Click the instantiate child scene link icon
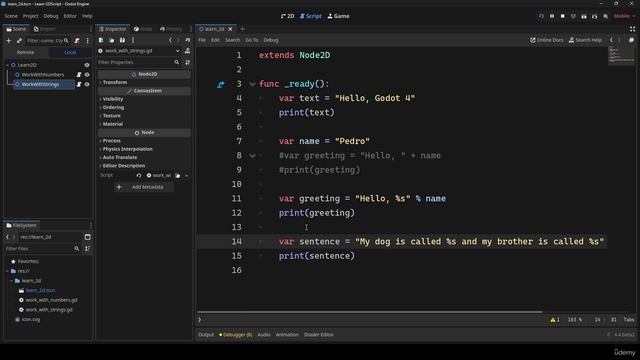 (x=19, y=40)
